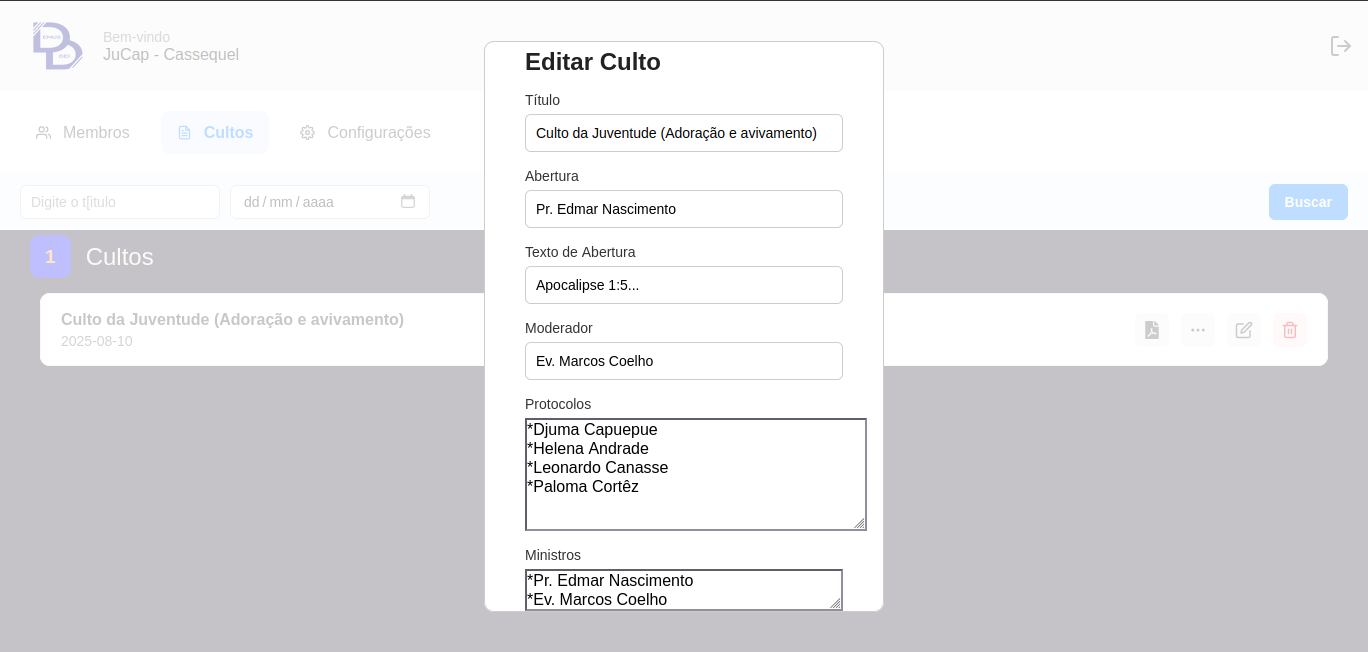1368x652 pixels.
Task: Focus the Abertura input field
Action: (x=683, y=209)
